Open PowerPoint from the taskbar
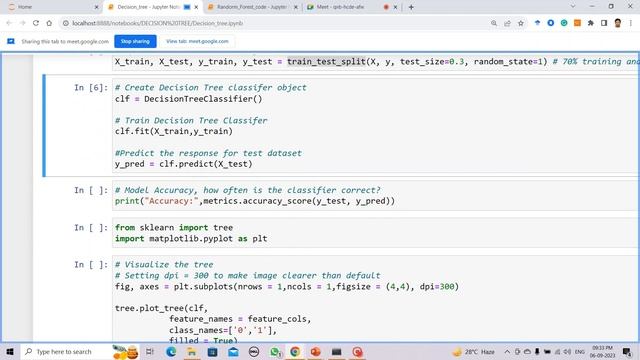 point(316,351)
